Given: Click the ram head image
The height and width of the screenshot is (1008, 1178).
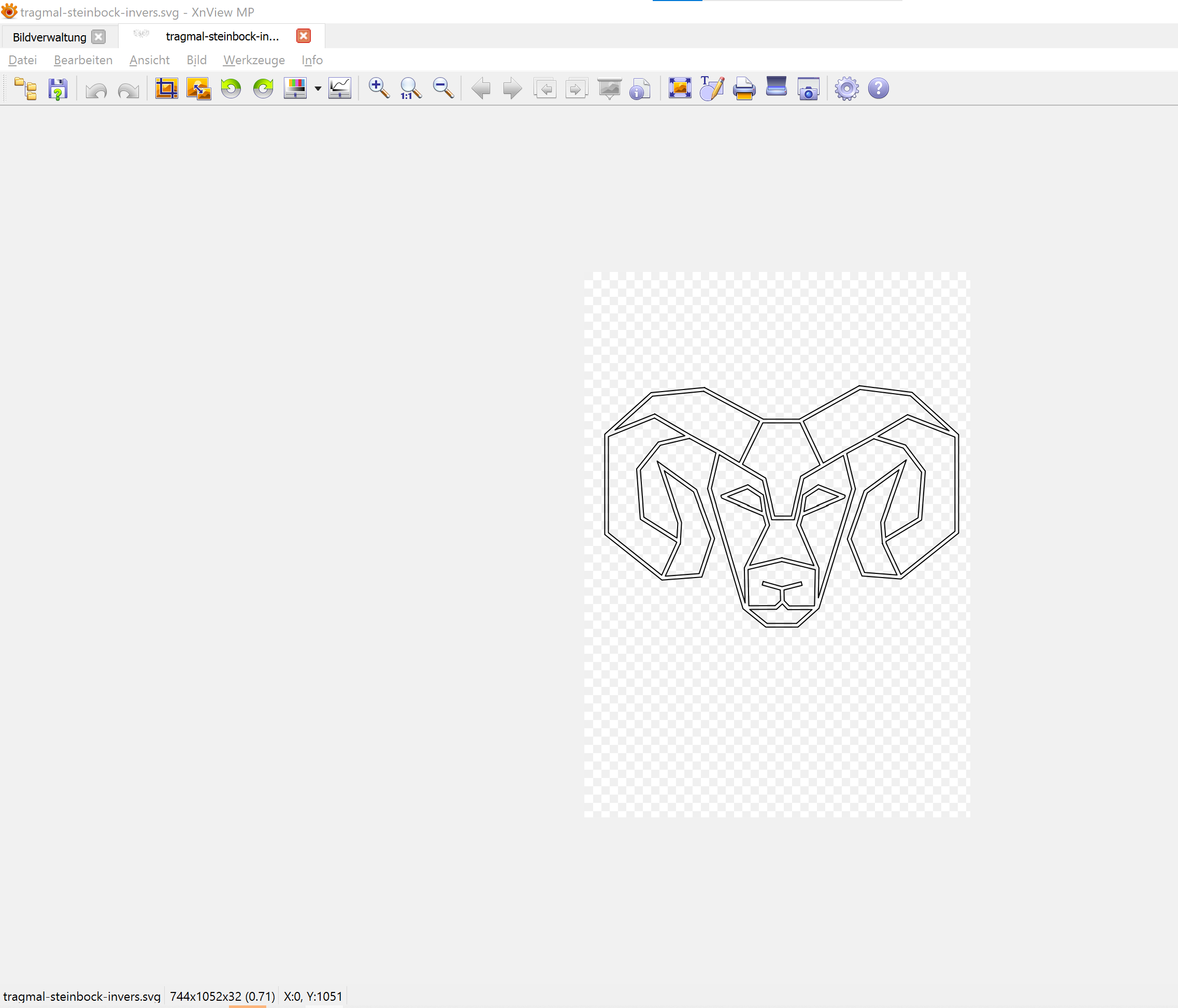Looking at the screenshot, I should point(781,506).
